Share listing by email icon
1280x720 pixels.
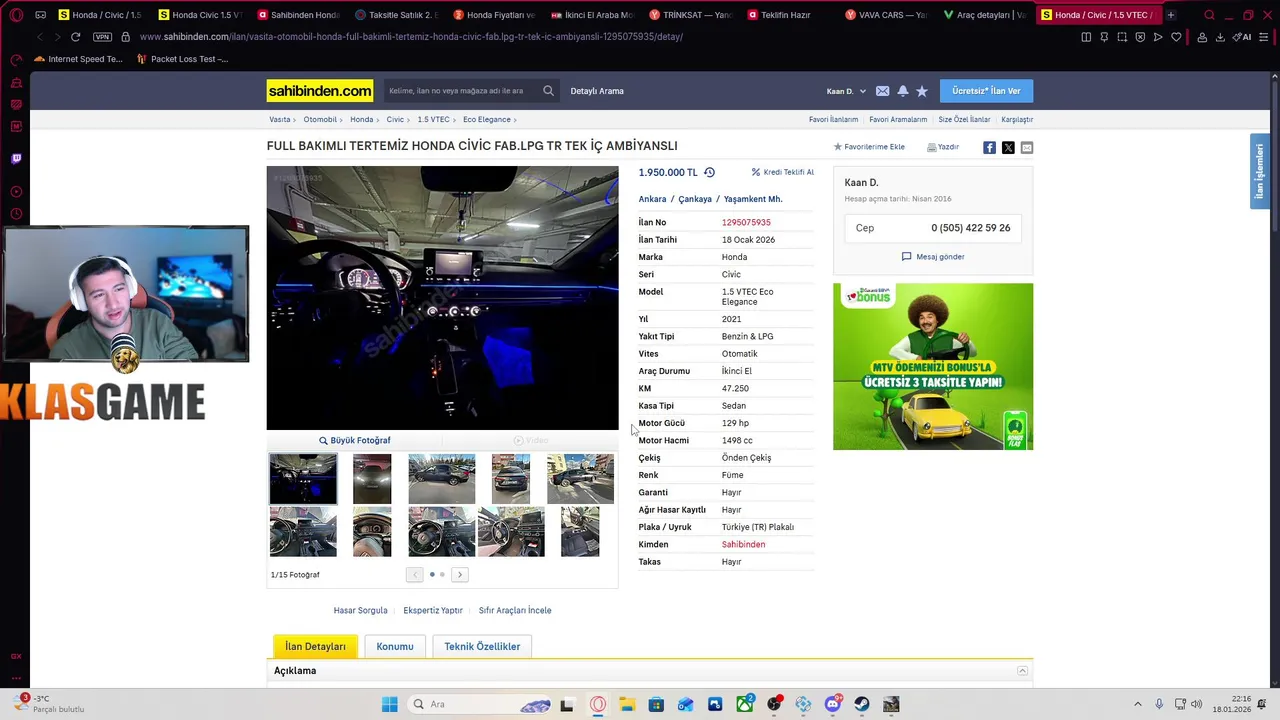(1027, 147)
